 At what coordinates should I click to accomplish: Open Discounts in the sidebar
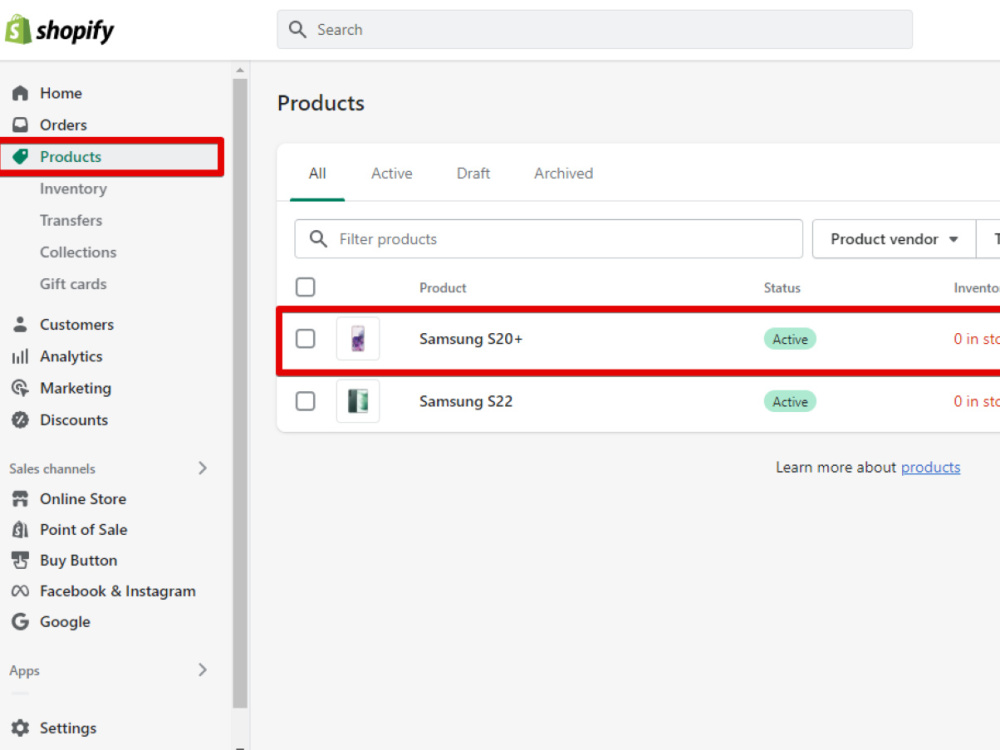point(73,420)
